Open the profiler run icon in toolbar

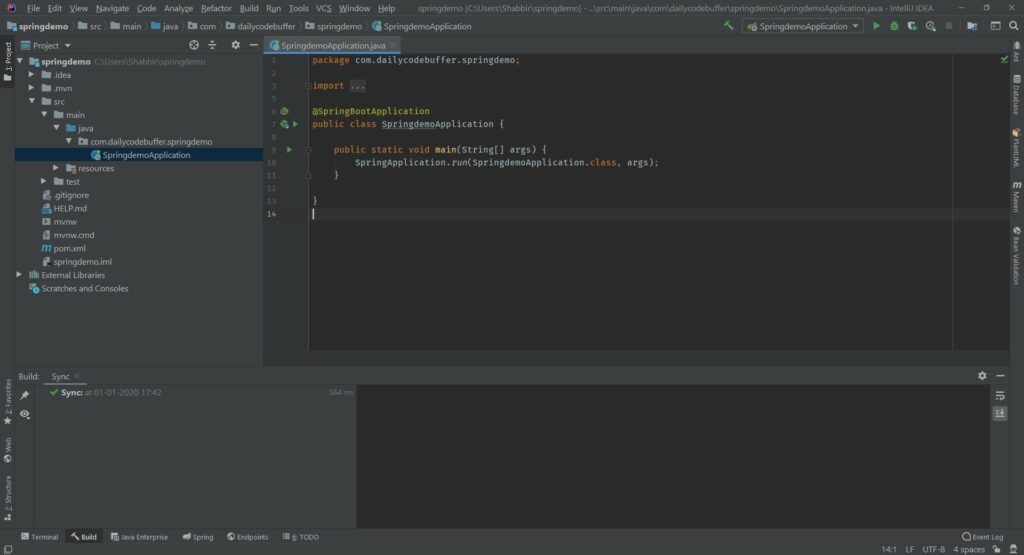pos(931,26)
